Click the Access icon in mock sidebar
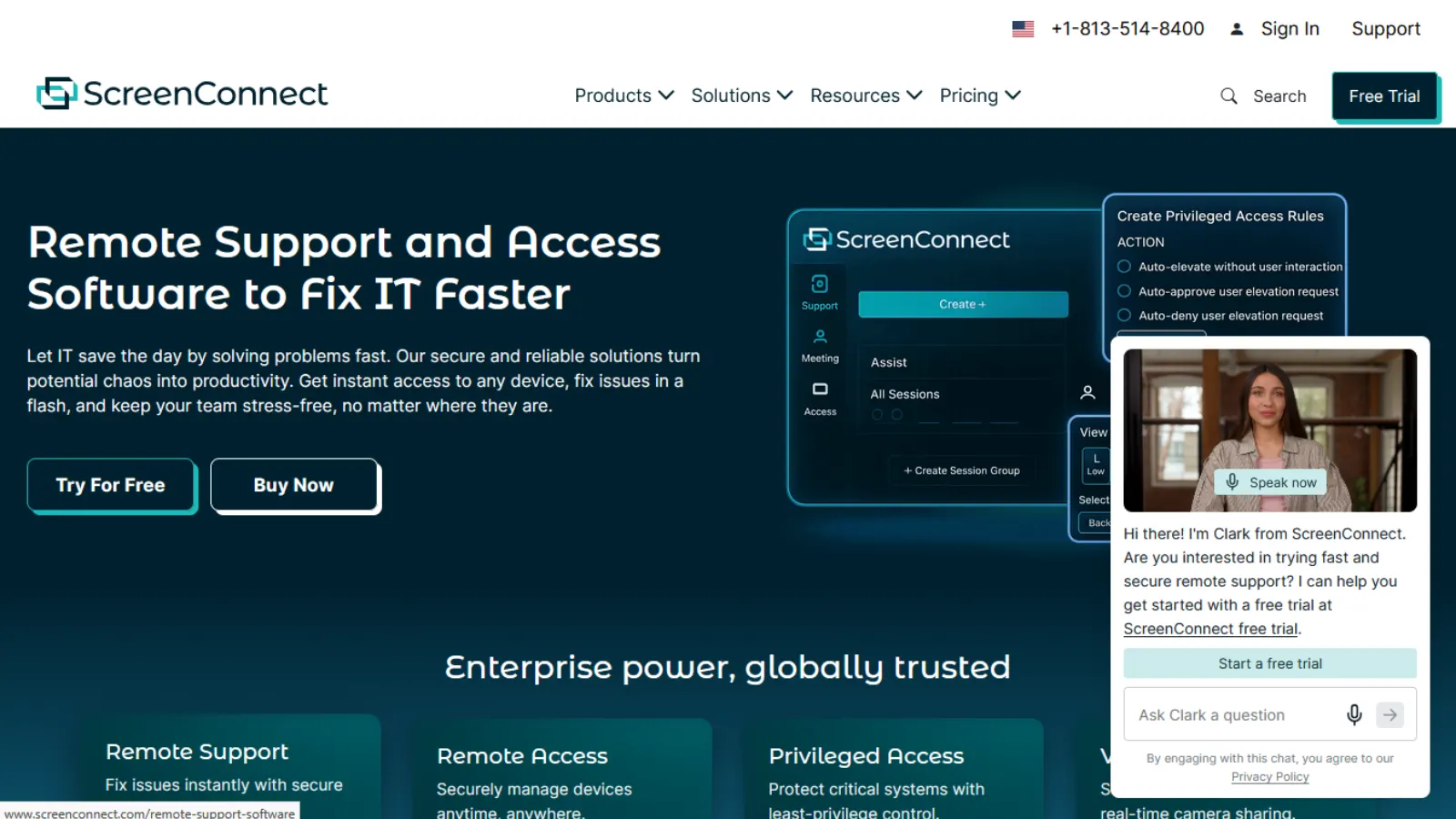 click(820, 389)
